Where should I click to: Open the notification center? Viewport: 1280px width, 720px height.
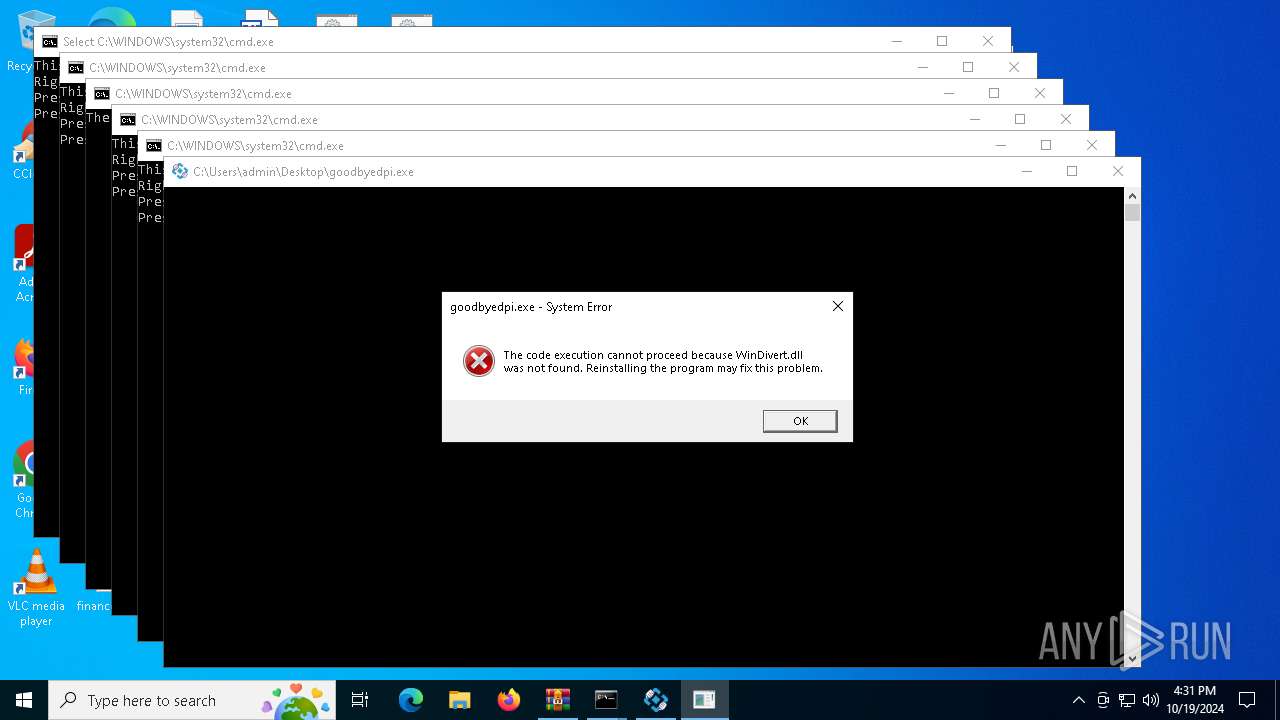tap(1247, 700)
